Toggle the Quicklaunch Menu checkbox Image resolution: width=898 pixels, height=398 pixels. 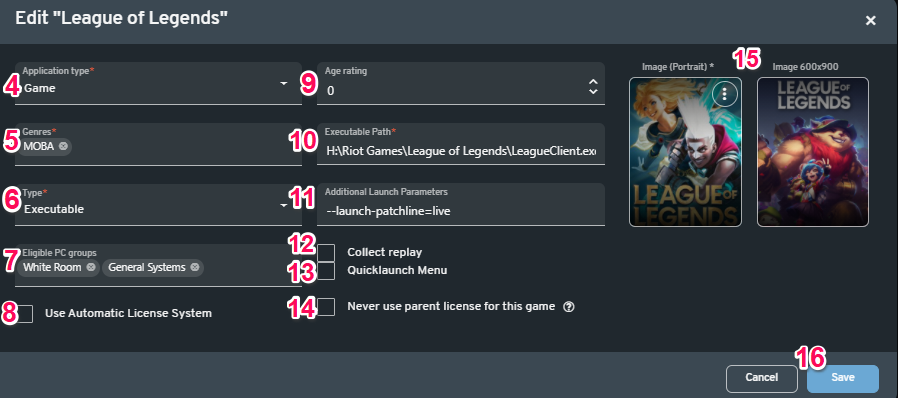[326, 271]
